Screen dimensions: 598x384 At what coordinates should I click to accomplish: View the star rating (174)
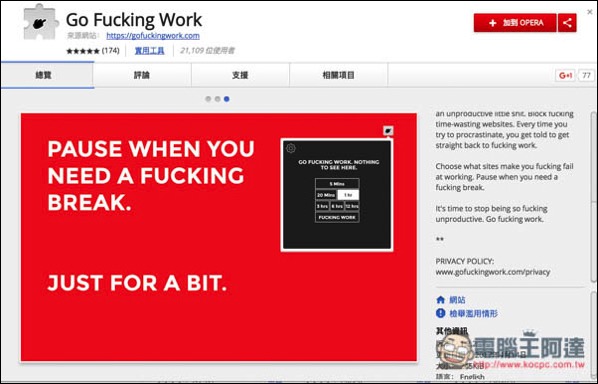[93, 50]
